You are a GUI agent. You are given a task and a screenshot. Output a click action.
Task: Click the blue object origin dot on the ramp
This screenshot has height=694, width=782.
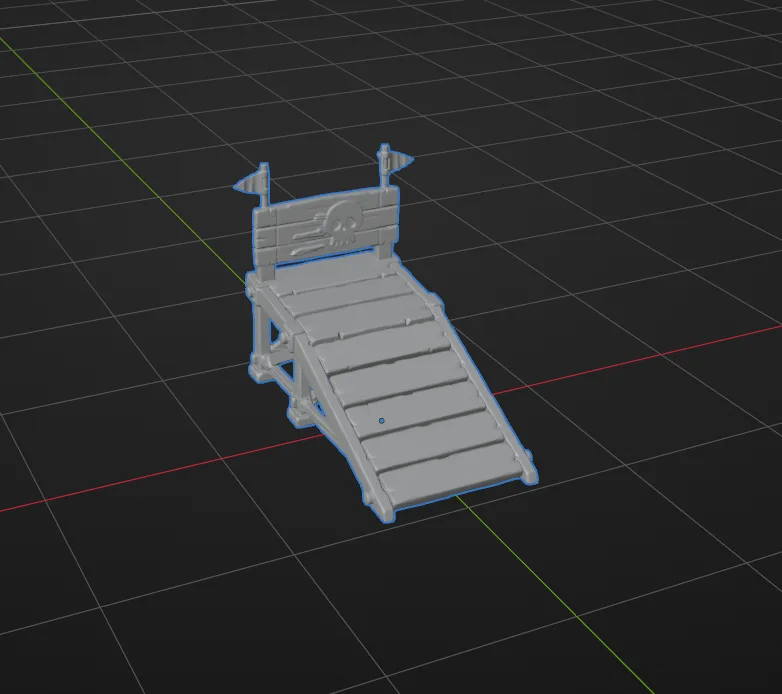[382, 421]
